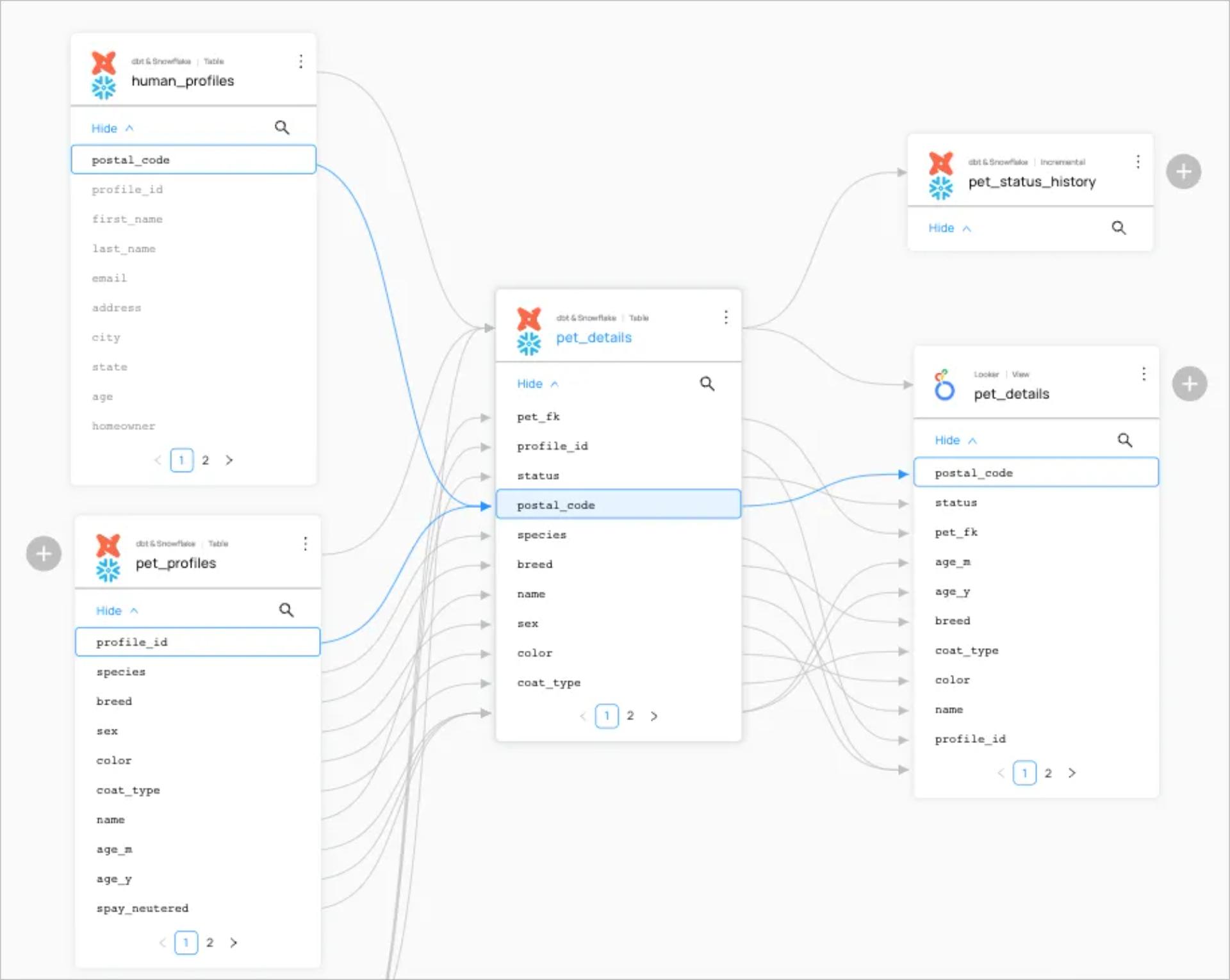This screenshot has height=980, width=1230.
Task: Select profile_id column in human_profiles
Action: click(x=193, y=190)
